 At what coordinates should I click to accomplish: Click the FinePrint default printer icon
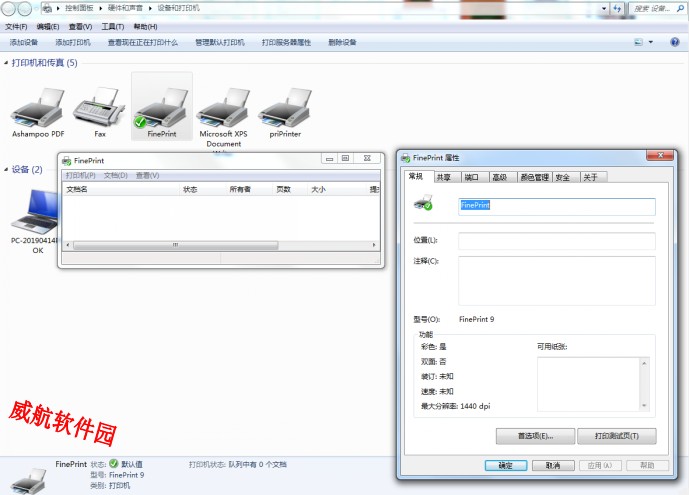[160, 105]
